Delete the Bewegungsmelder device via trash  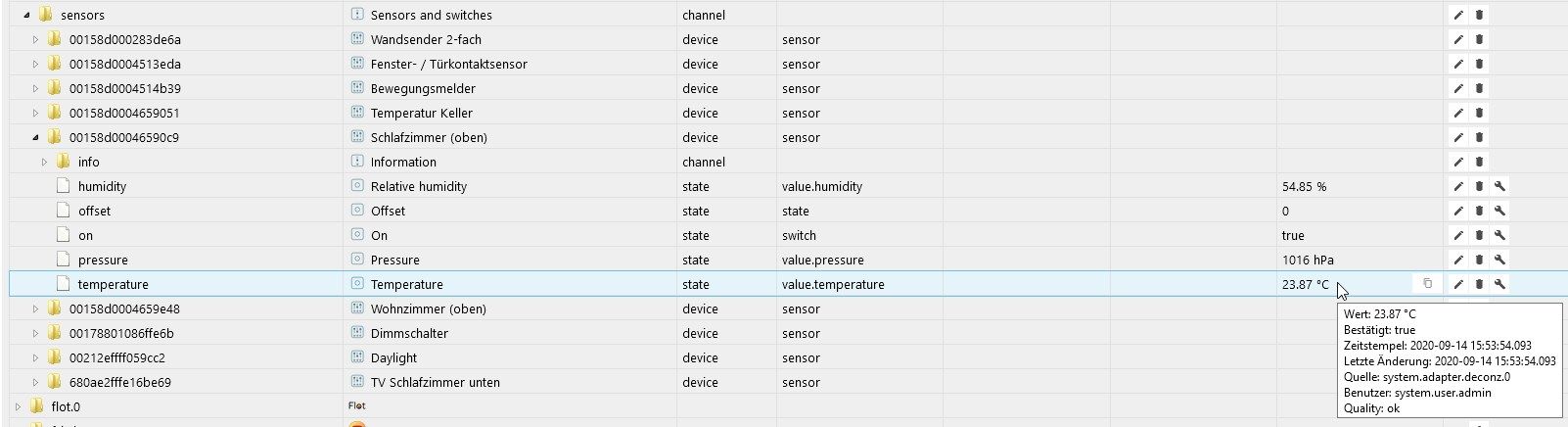pyautogui.click(x=1479, y=88)
